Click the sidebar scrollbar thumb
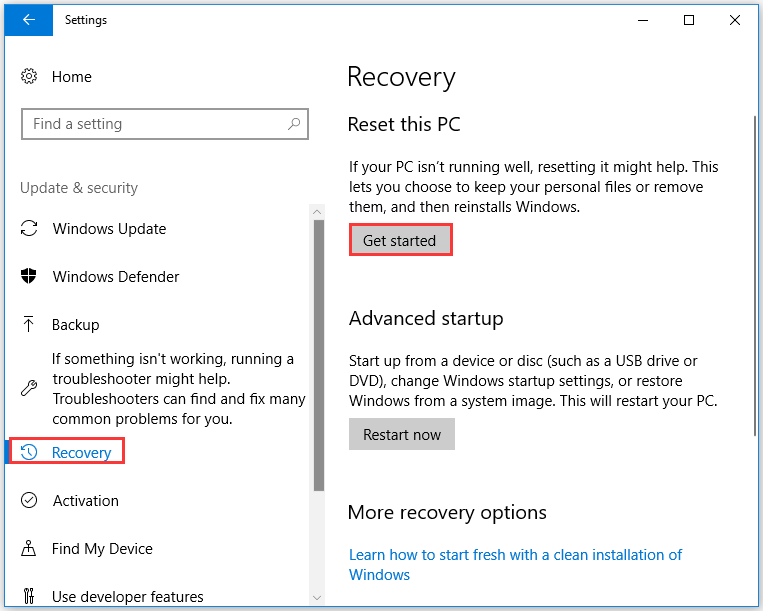763x611 pixels. tap(319, 355)
